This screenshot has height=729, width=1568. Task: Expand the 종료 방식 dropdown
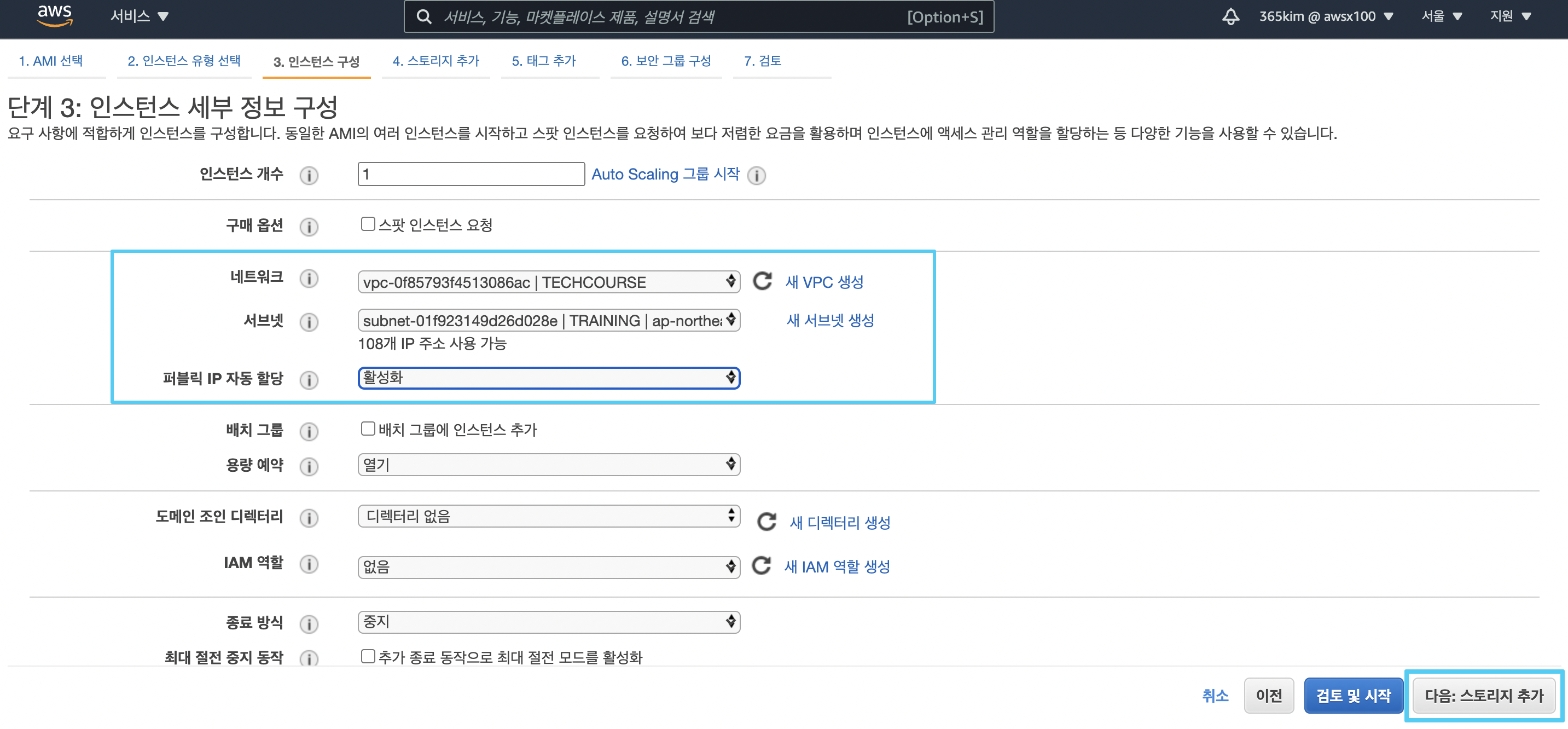tap(548, 622)
